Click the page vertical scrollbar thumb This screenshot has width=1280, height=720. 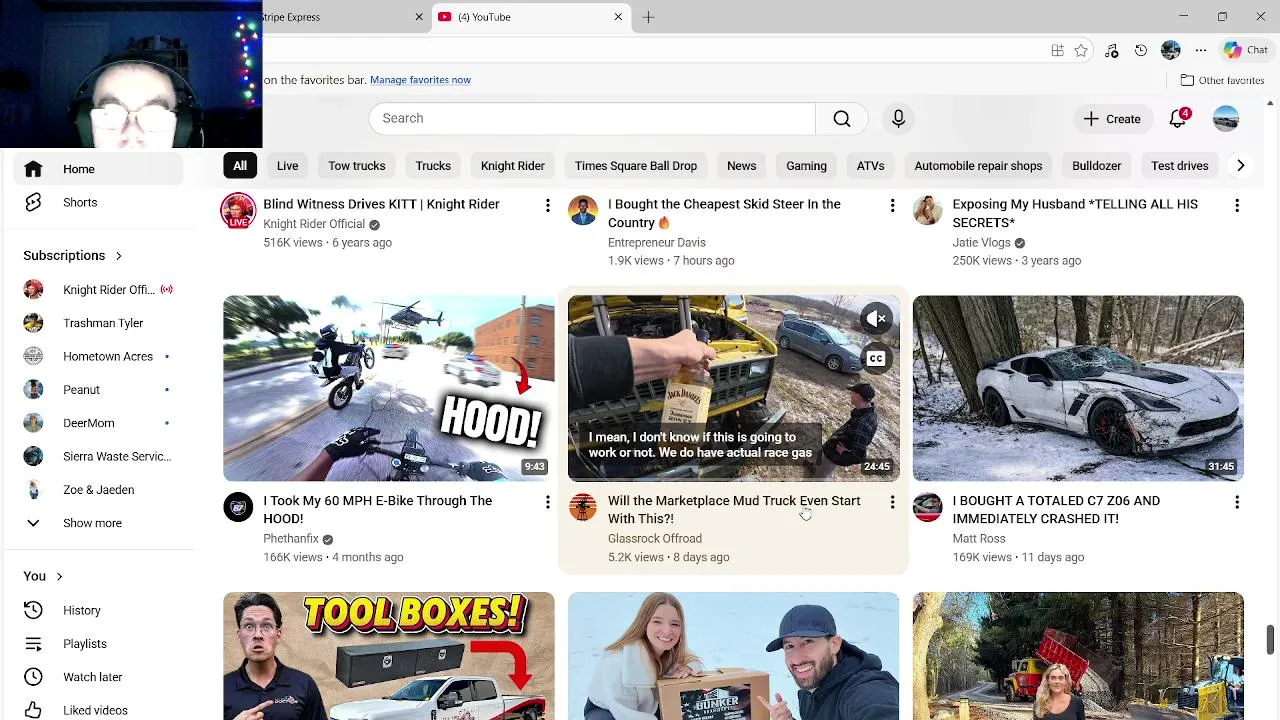pyautogui.click(x=1270, y=640)
